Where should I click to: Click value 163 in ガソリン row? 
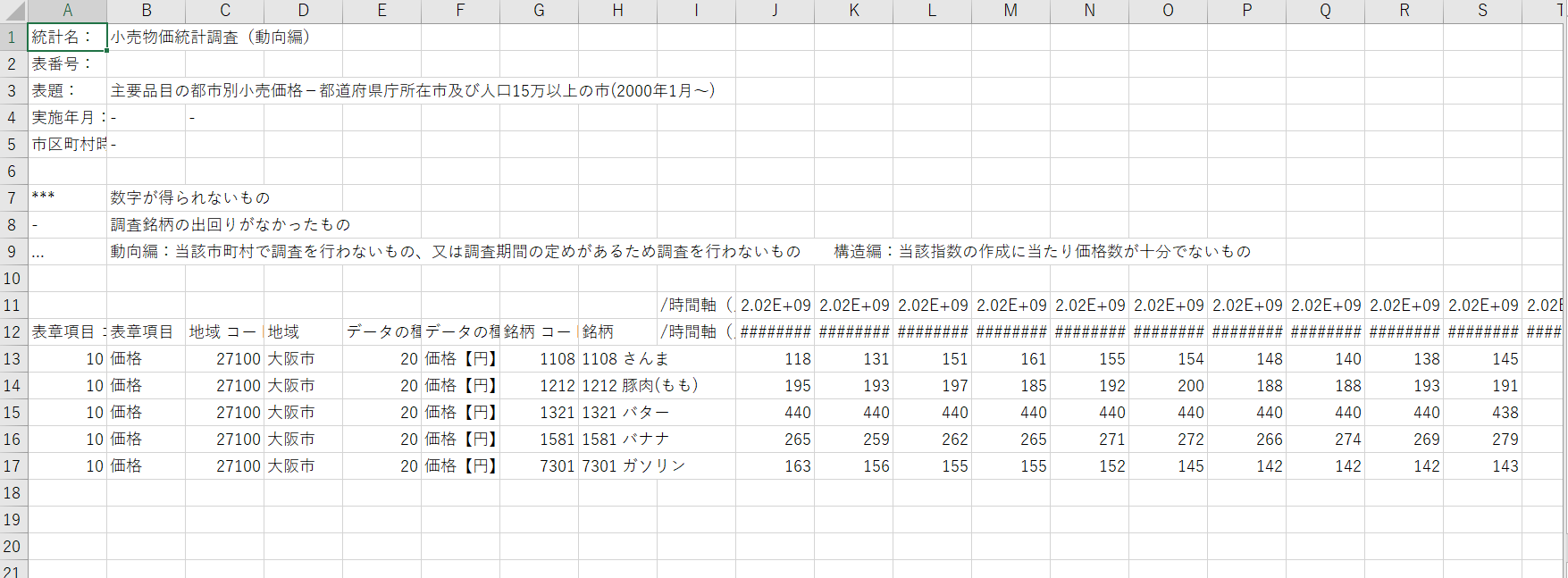click(x=776, y=466)
